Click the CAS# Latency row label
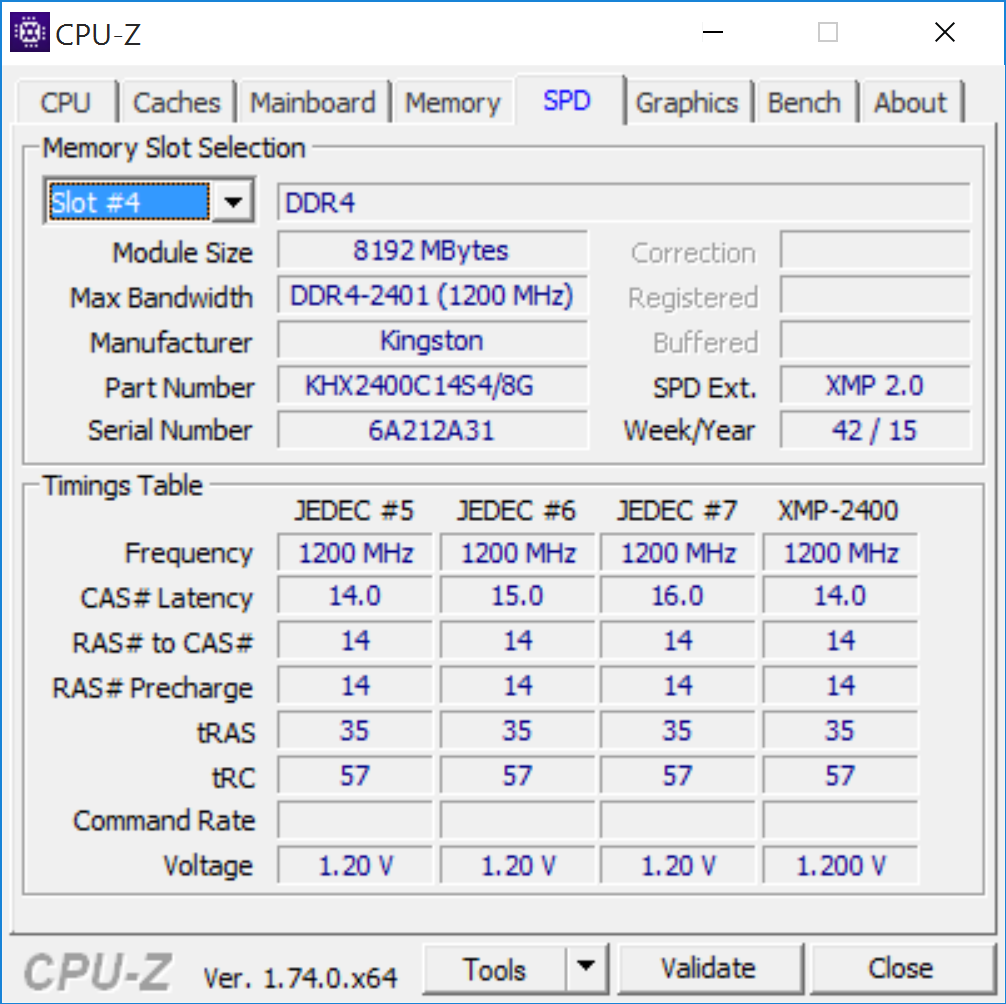1006x1004 pixels. click(167, 598)
